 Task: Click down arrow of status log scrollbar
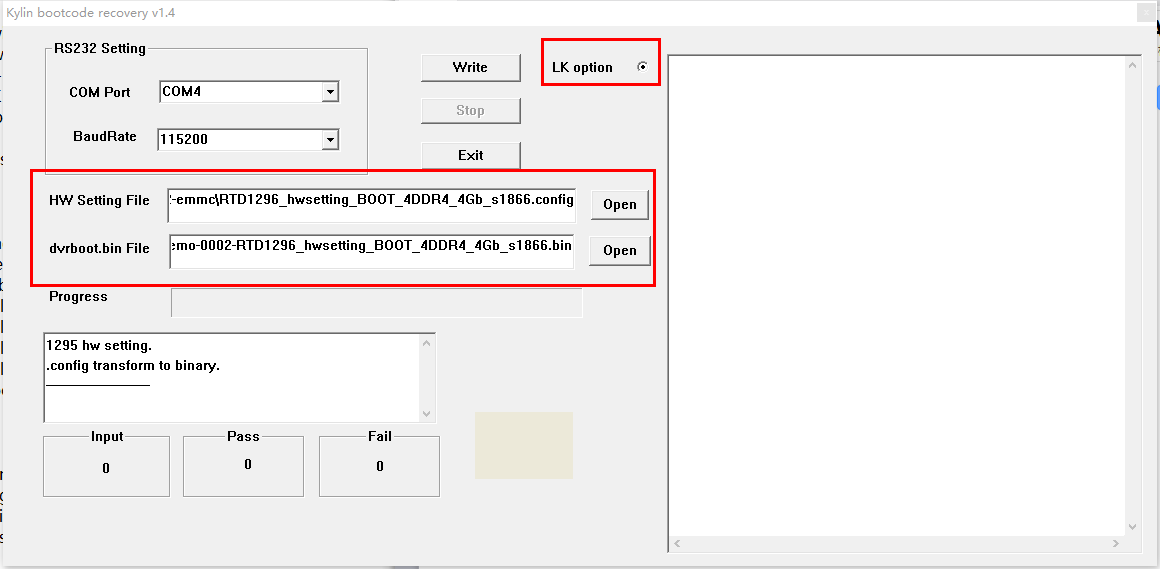pyautogui.click(x=427, y=414)
